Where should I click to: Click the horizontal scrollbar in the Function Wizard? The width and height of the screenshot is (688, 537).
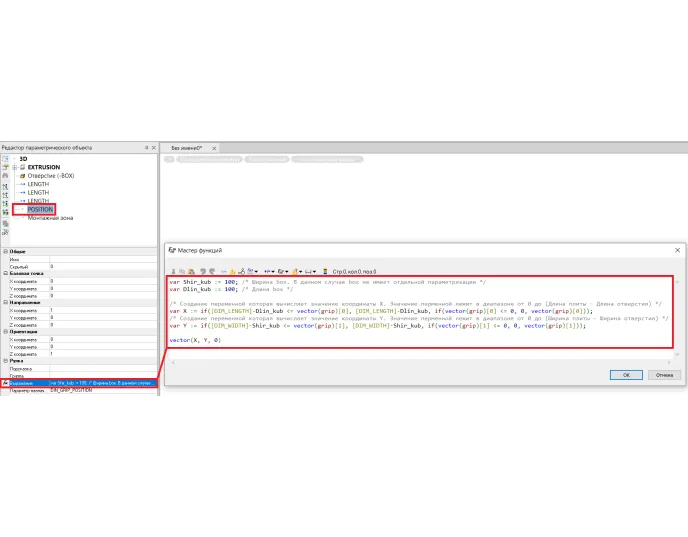[x=421, y=362]
